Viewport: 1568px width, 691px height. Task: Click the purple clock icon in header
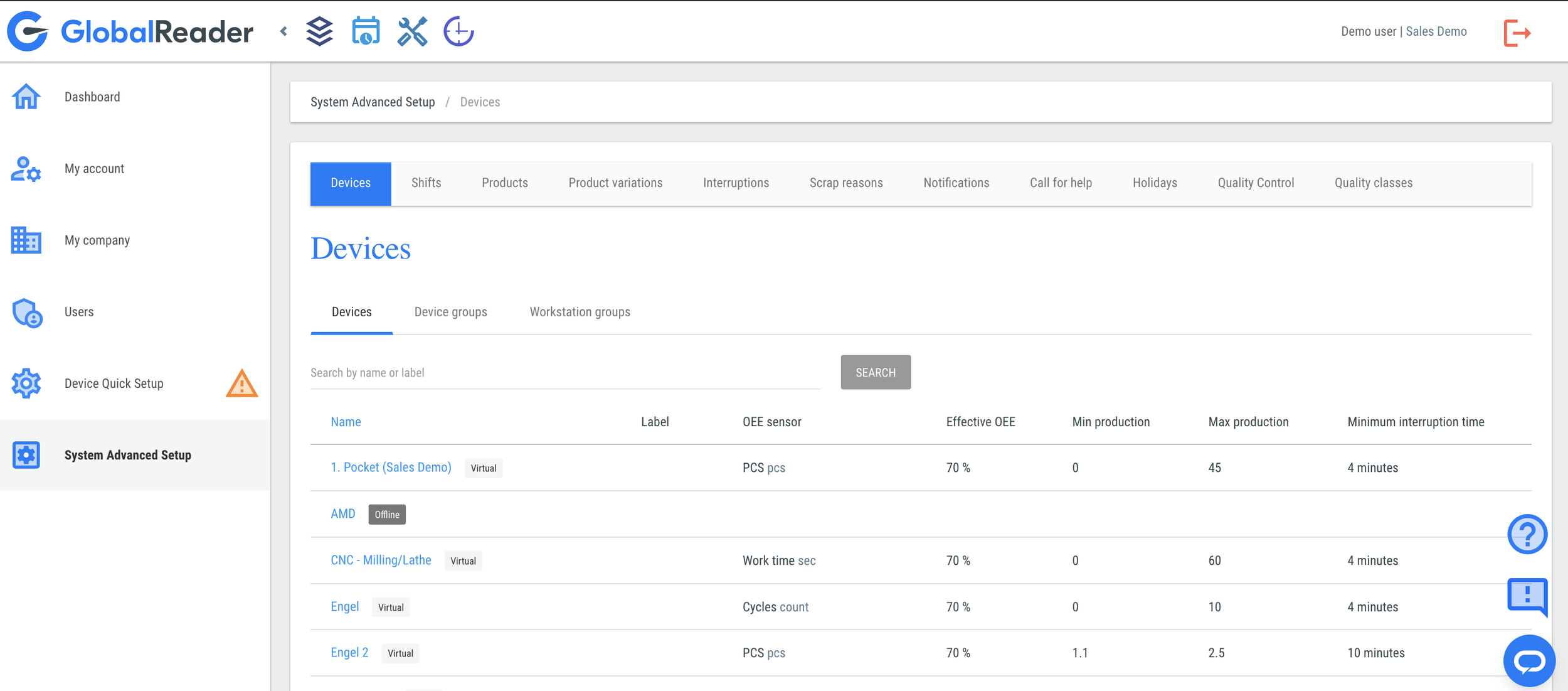[458, 31]
